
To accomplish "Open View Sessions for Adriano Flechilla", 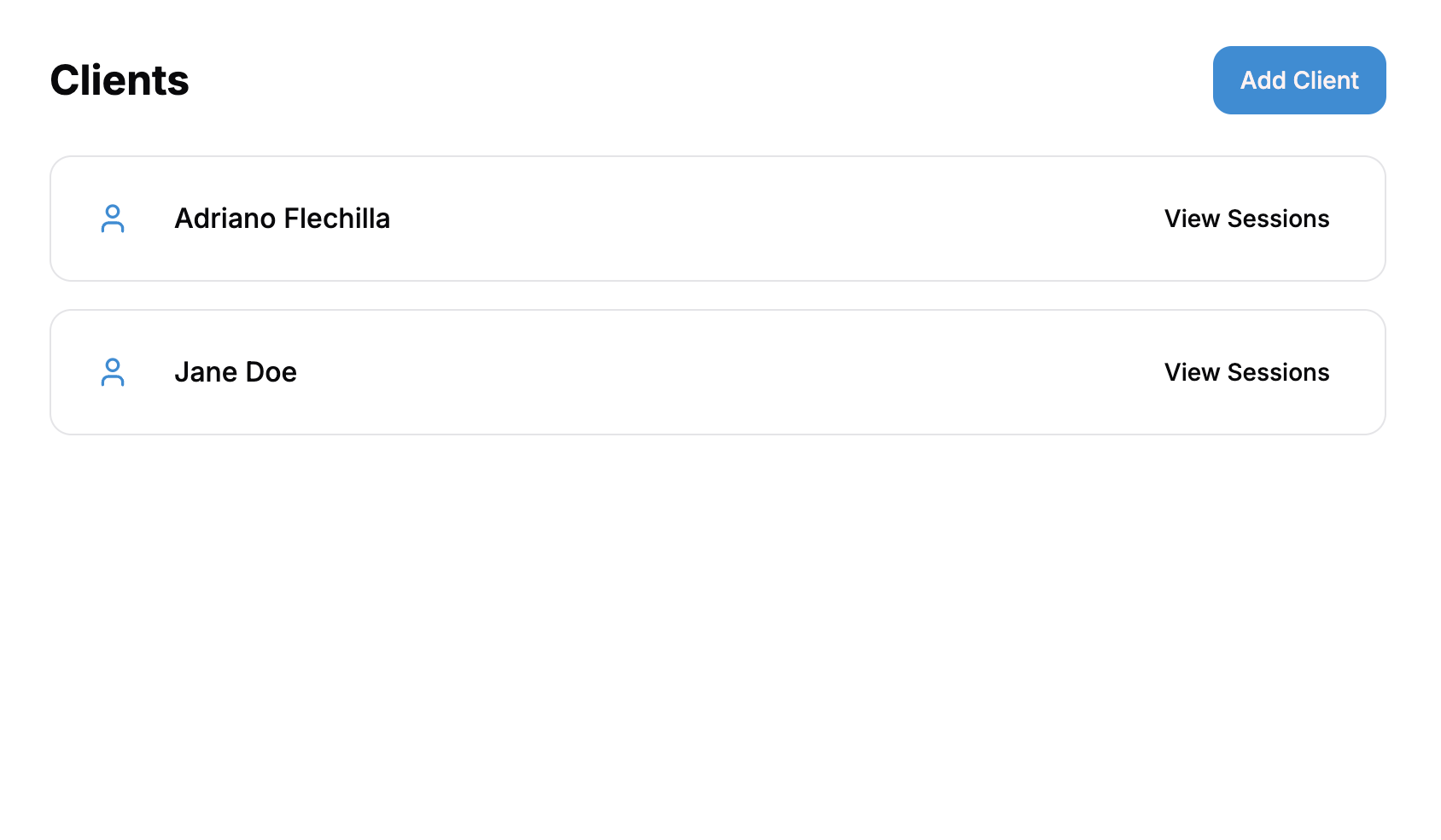I will pyautogui.click(x=1246, y=219).
